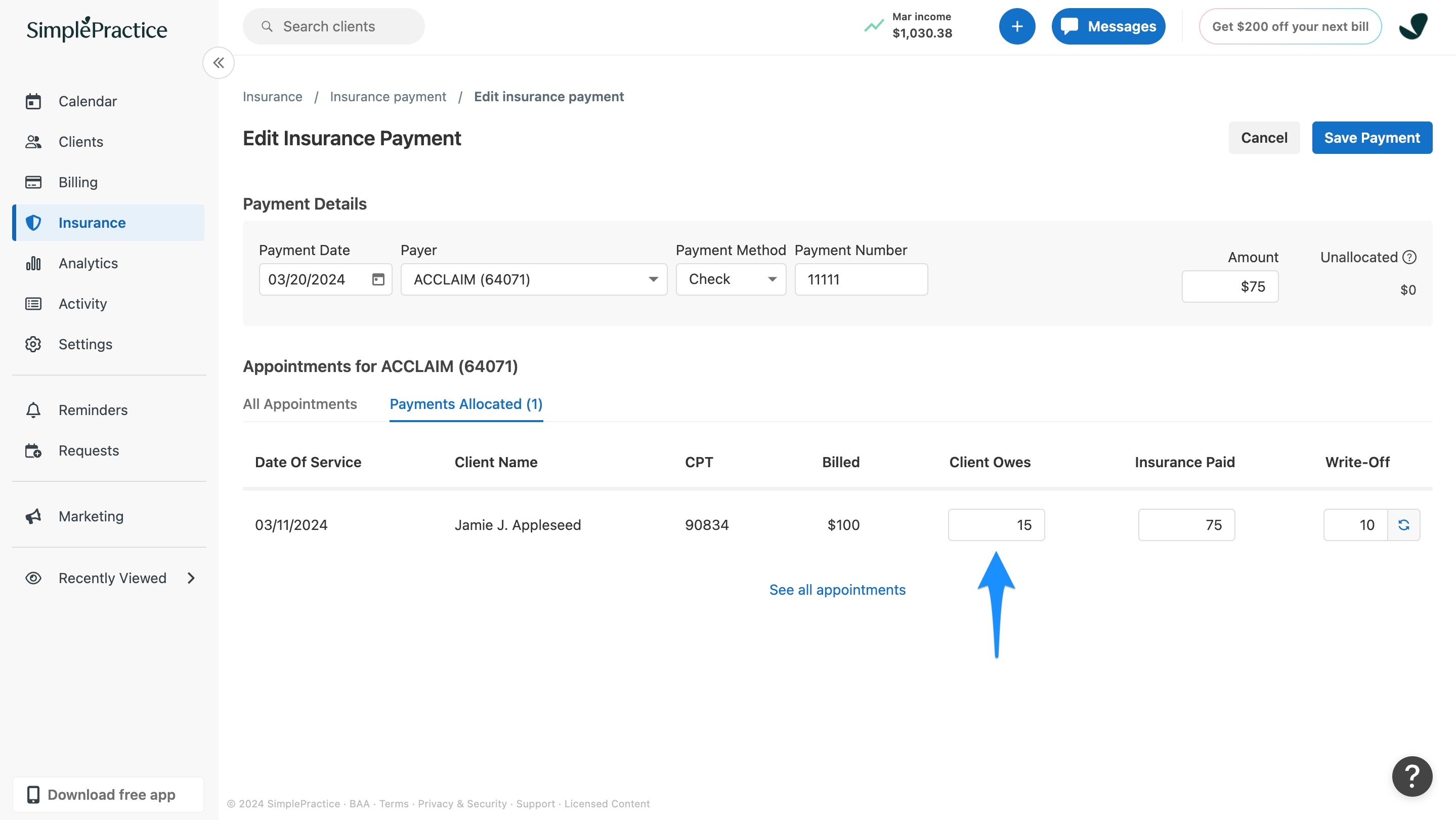The height and width of the screenshot is (820, 1456).
Task: Click the Write-Off field showing 10
Action: click(1355, 525)
